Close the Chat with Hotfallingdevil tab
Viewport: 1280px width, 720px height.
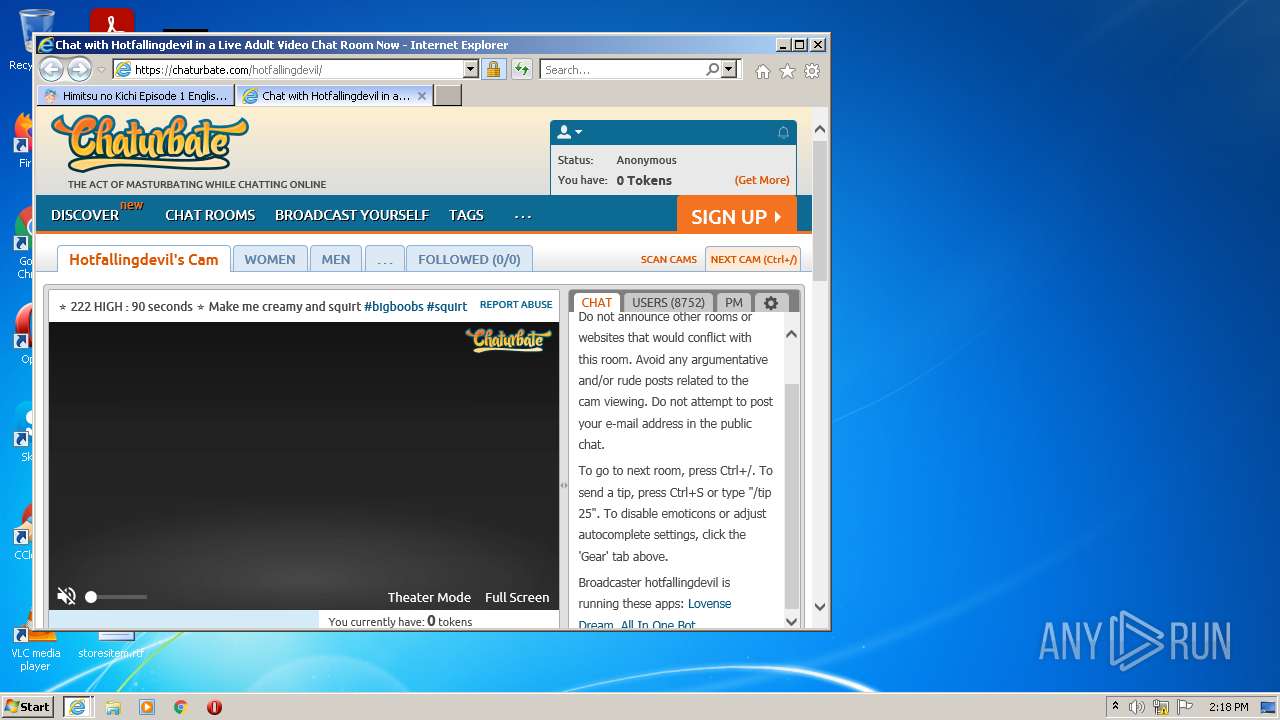[x=421, y=96]
